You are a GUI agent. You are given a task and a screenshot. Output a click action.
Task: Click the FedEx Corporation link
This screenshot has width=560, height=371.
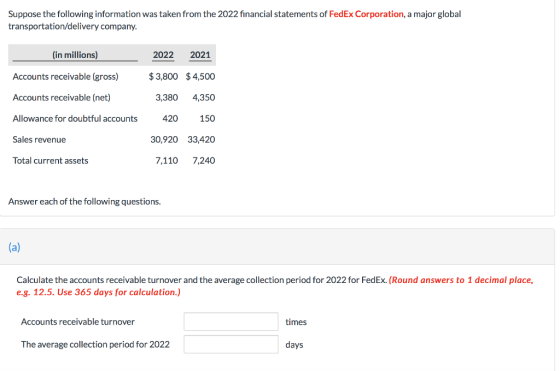click(366, 14)
